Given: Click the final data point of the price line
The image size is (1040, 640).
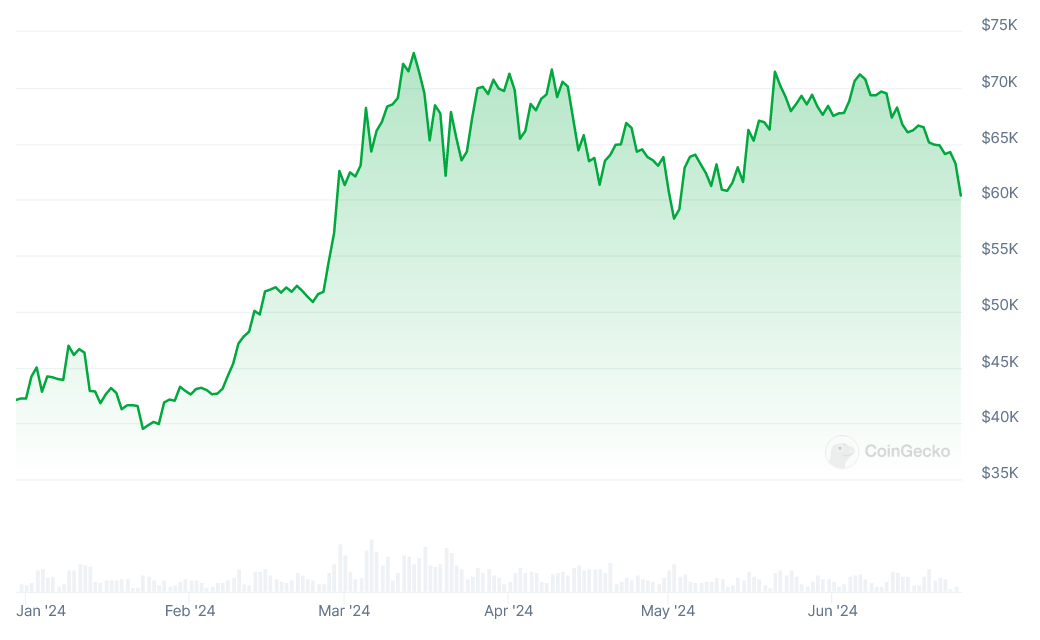Looking at the screenshot, I should pyautogui.click(x=960, y=195).
